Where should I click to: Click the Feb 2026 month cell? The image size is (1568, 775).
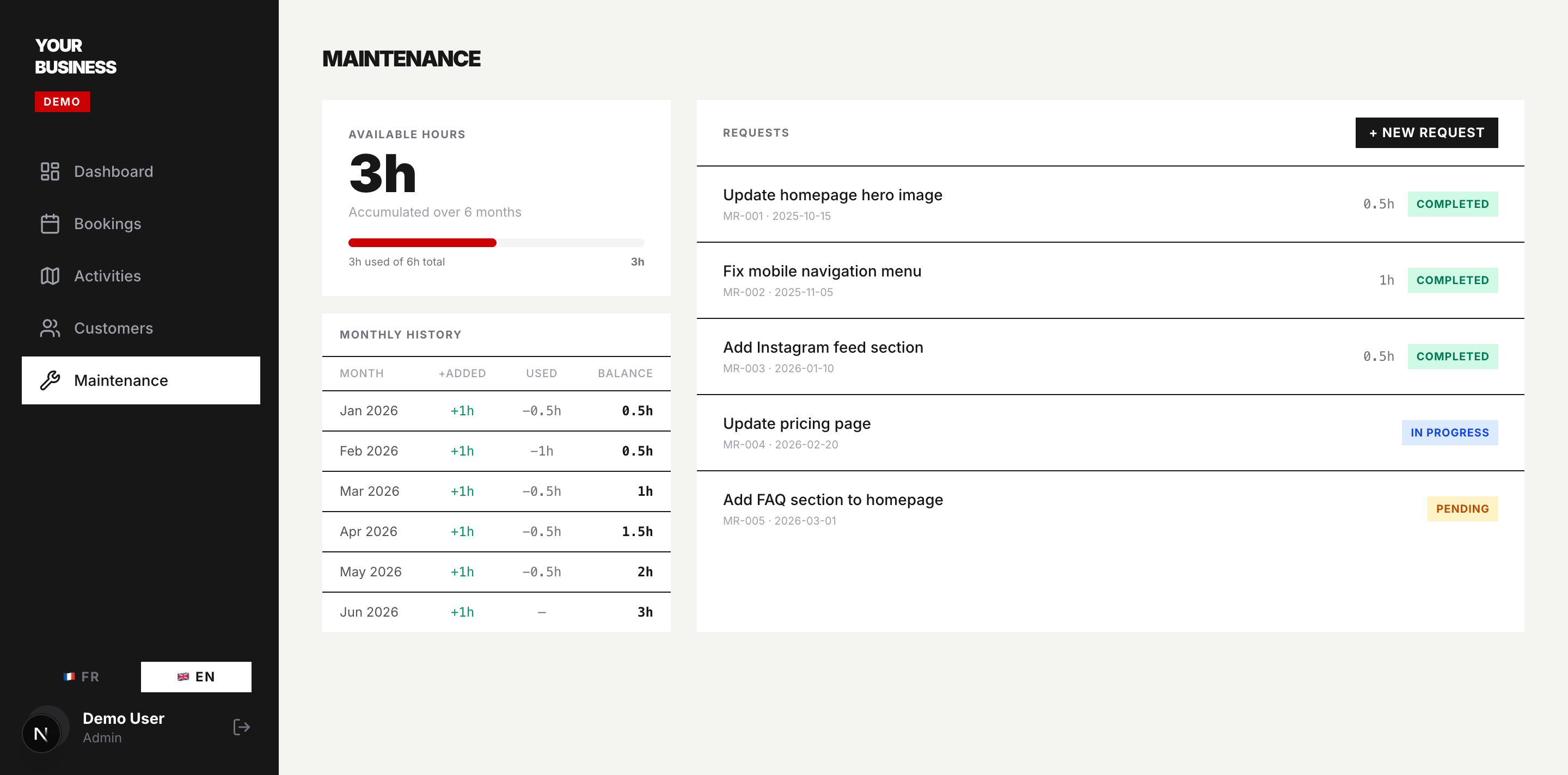point(369,451)
